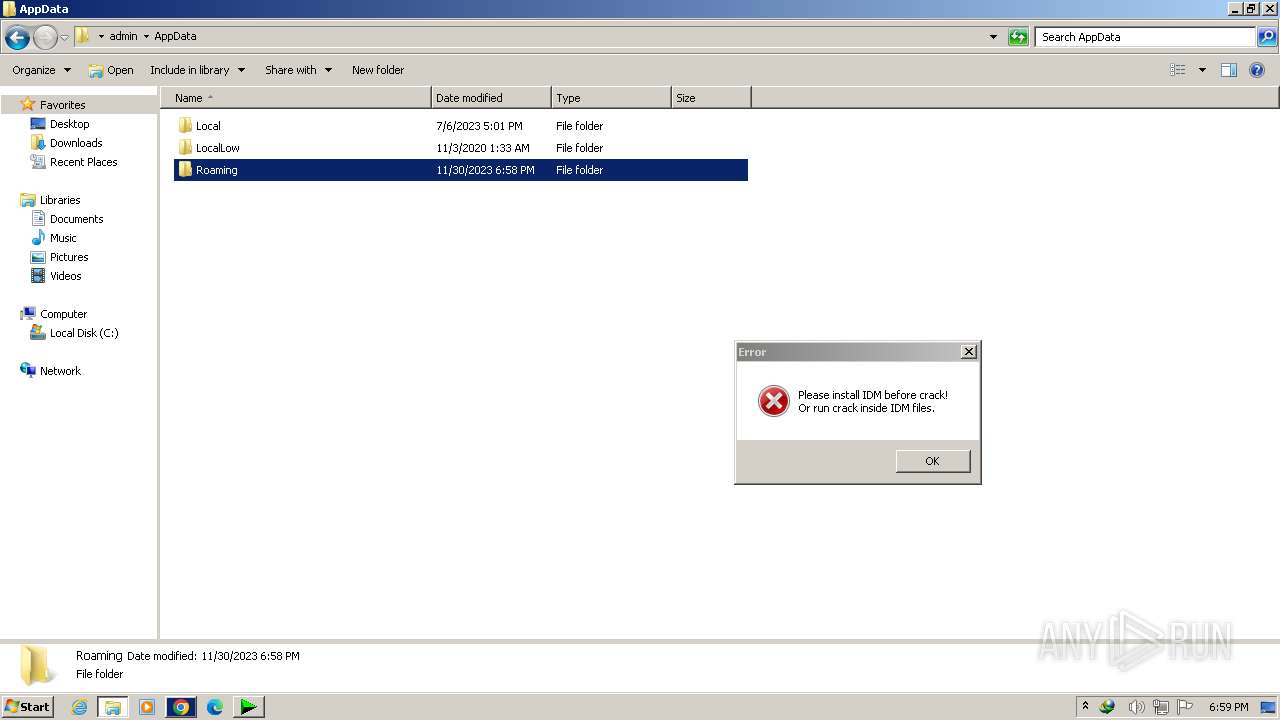The height and width of the screenshot is (720, 1280).
Task: Launch Google Chrome from taskbar
Action: [x=181, y=707]
